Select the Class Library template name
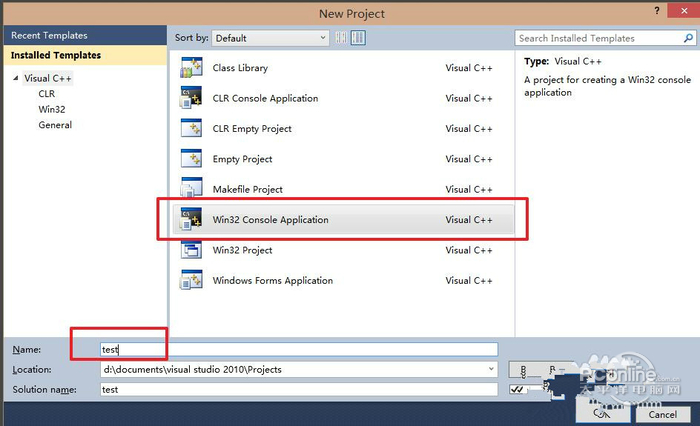Viewport: 700px width, 426px height. click(240, 68)
